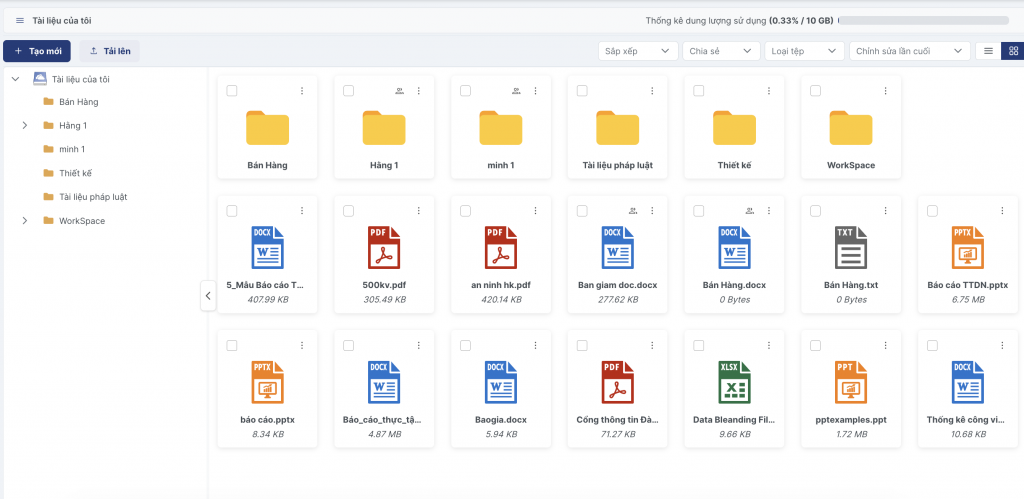Select checkbox for an ninh hk.pdf
The image size is (1024, 499).
465,211
